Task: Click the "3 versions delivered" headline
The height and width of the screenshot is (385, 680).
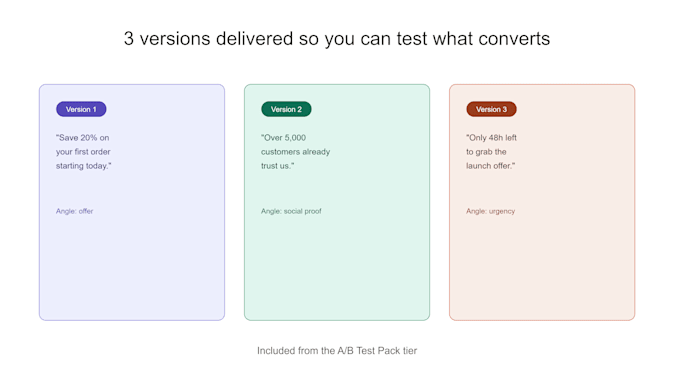Action: 337,39
